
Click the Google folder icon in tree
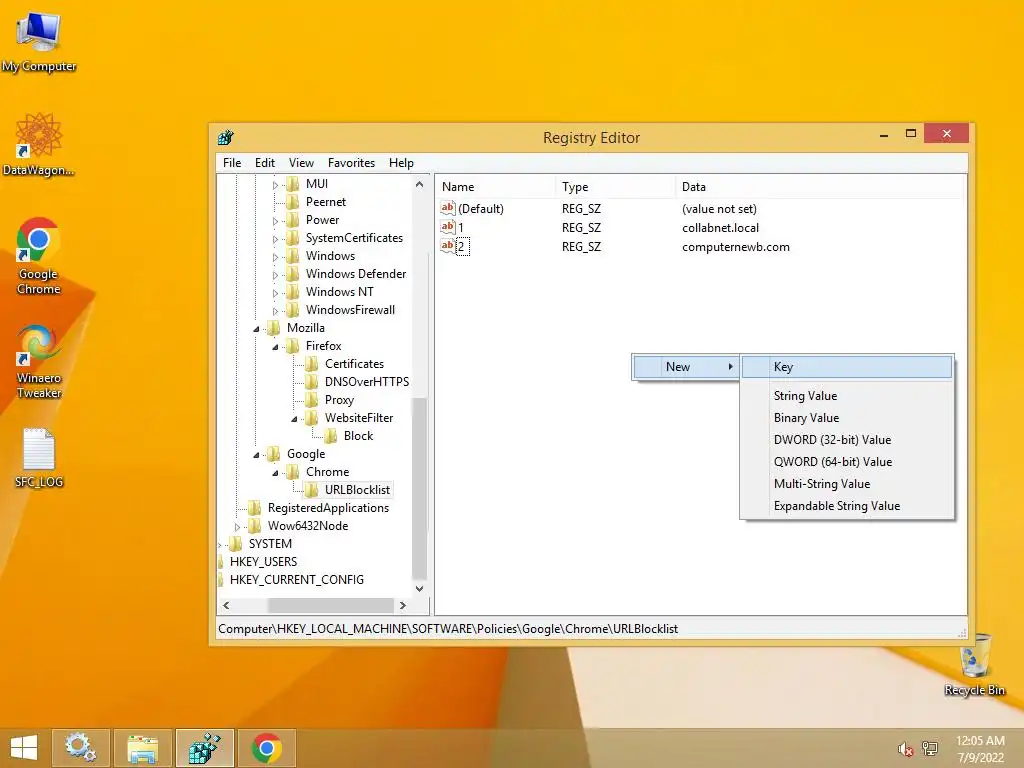pyautogui.click(x=274, y=454)
